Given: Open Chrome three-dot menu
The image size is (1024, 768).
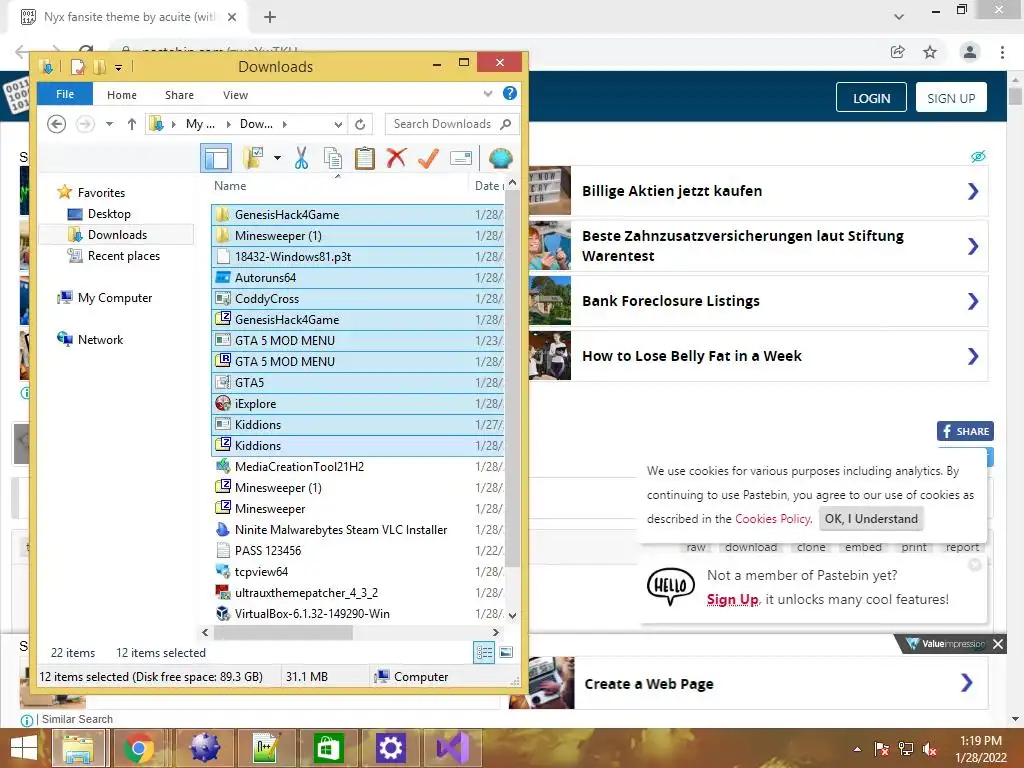Looking at the screenshot, I should [x=1002, y=52].
